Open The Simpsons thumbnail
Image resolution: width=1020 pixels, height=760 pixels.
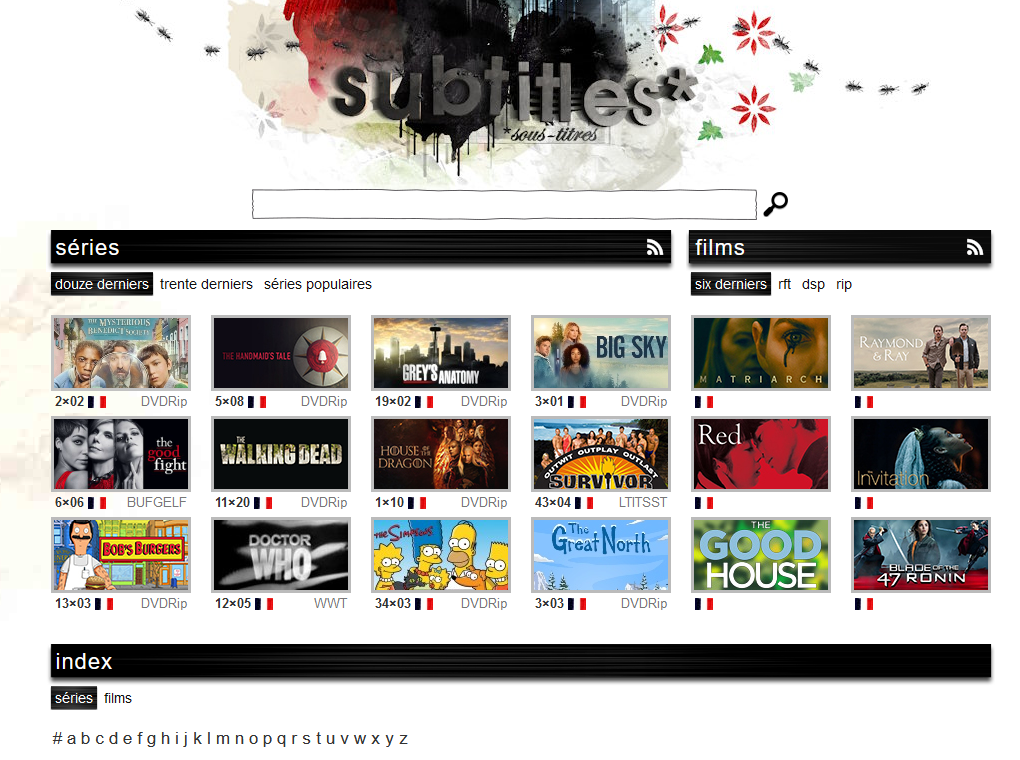pos(441,555)
